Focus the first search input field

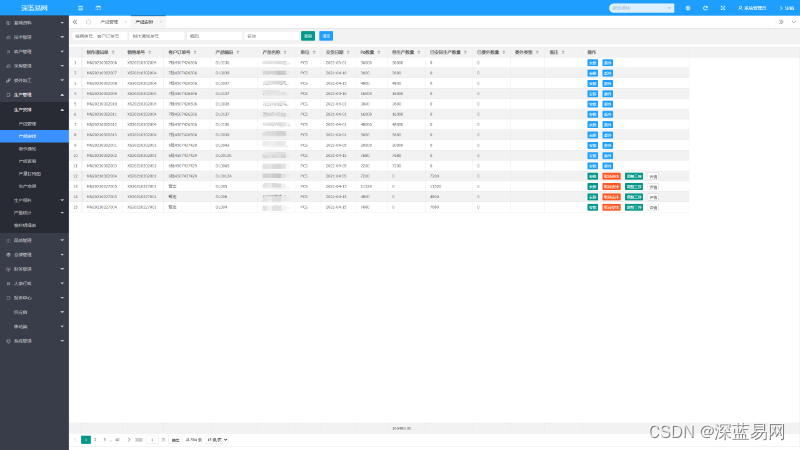point(99,36)
